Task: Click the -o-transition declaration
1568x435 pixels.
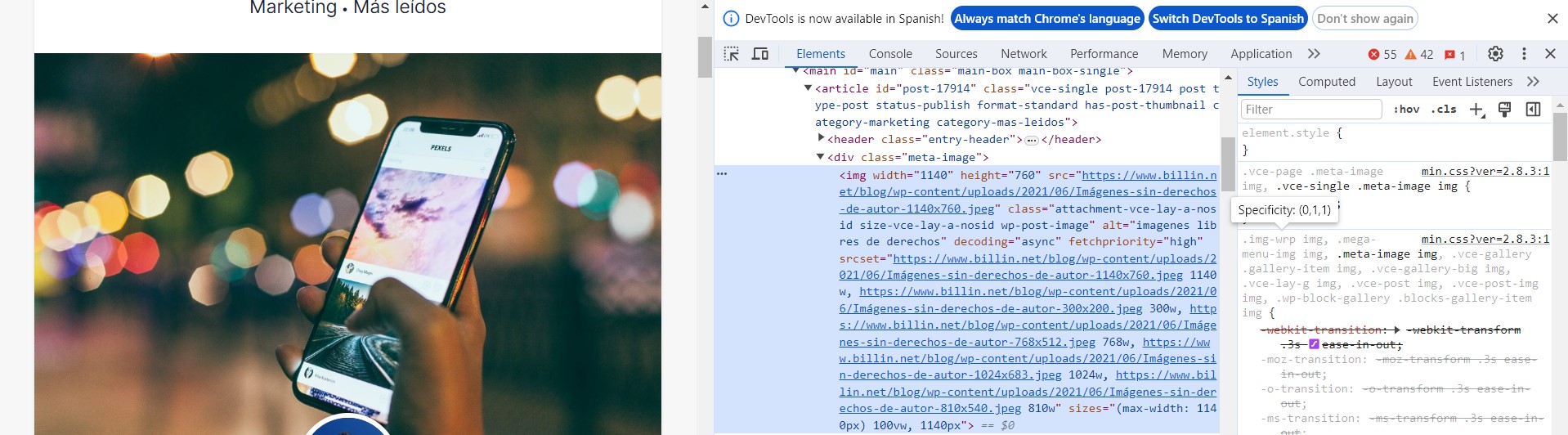Action: click(1395, 396)
